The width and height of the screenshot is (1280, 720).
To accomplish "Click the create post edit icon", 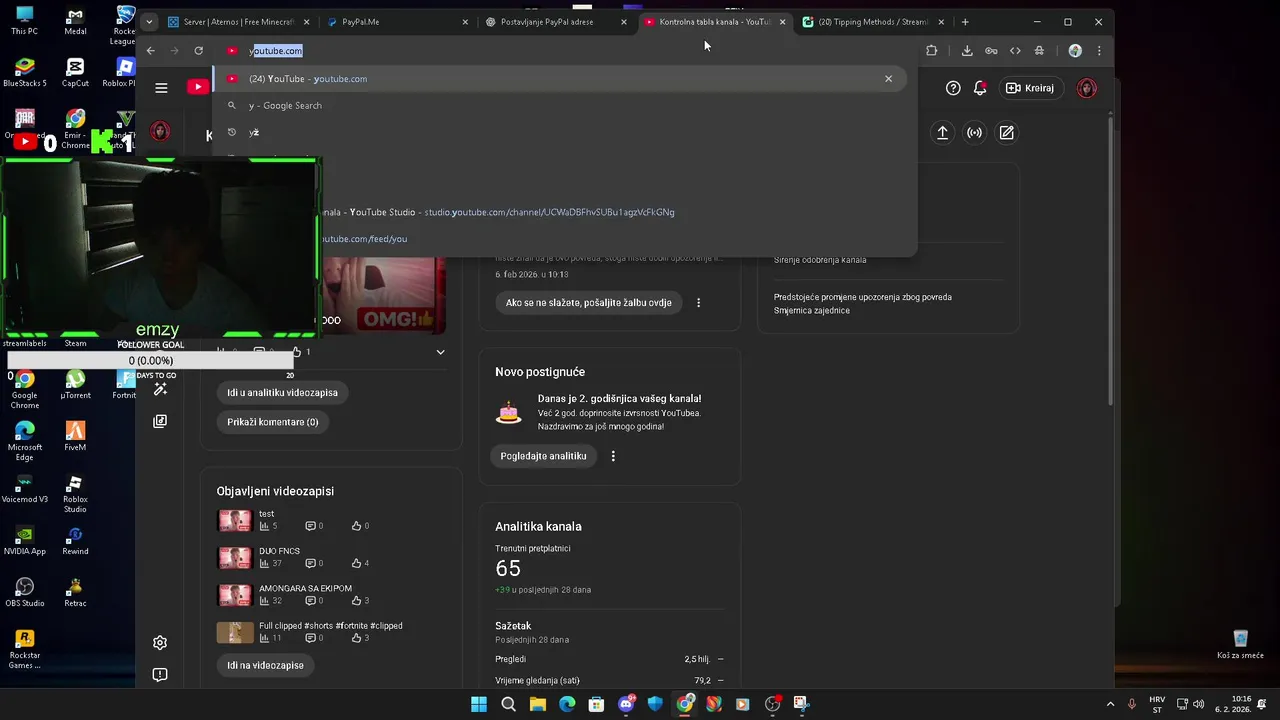I will [x=1007, y=132].
